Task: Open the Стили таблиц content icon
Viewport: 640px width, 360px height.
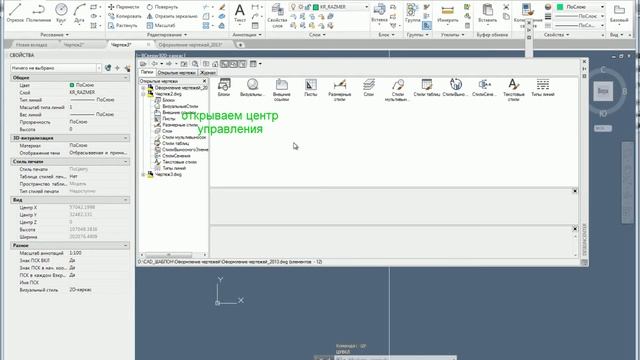Action: coord(427,87)
